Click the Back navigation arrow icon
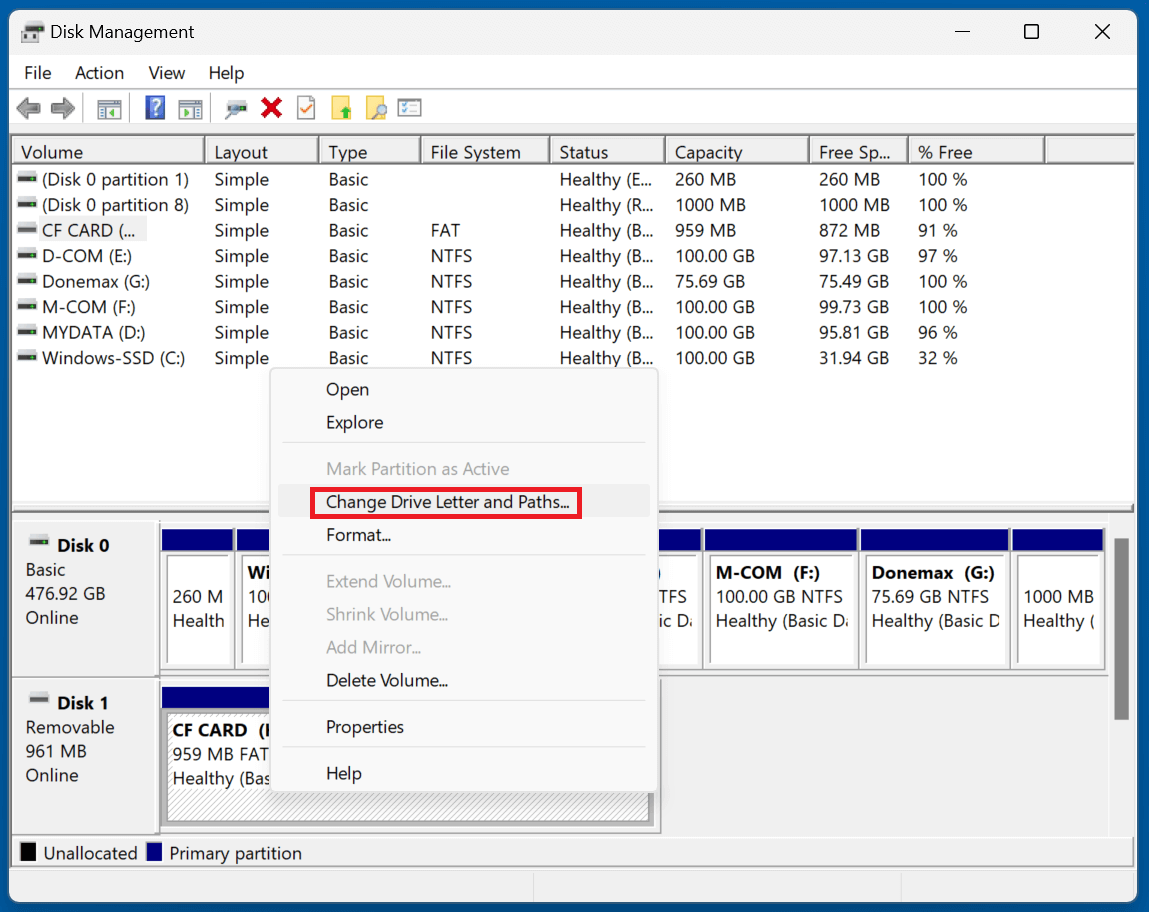Screen dimensions: 1149x912 [x=28, y=107]
